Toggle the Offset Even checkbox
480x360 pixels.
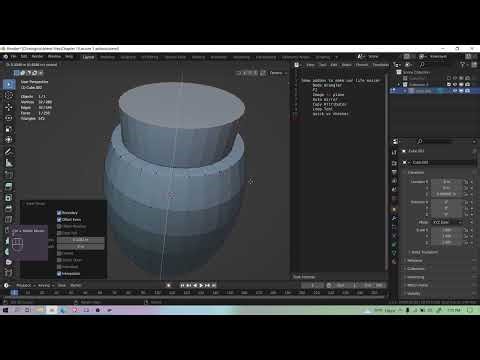pyautogui.click(x=59, y=220)
